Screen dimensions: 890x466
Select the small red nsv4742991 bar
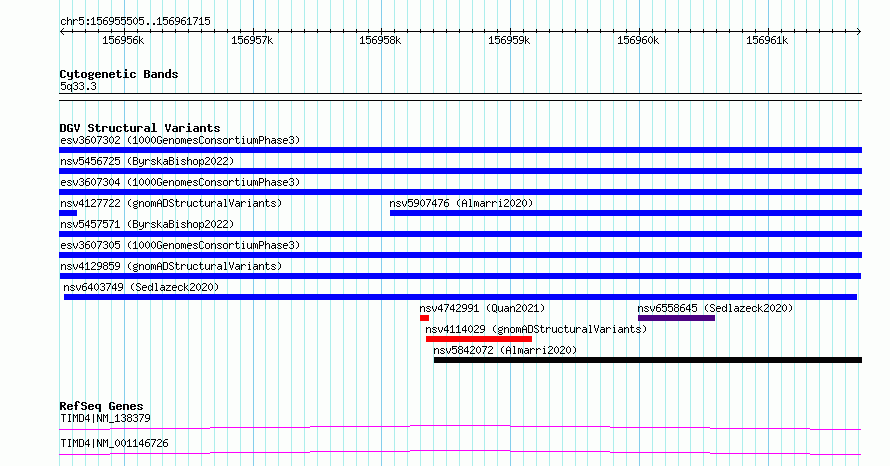click(x=425, y=318)
